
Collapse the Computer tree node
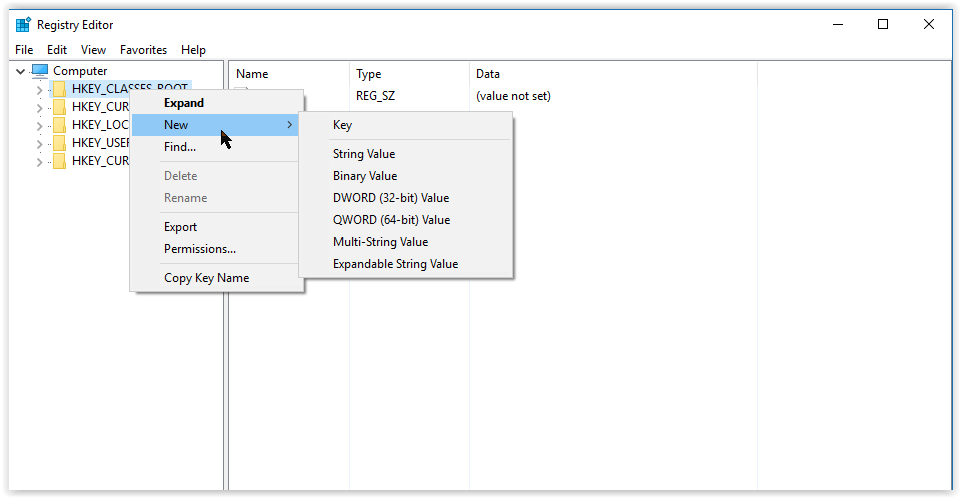point(20,71)
